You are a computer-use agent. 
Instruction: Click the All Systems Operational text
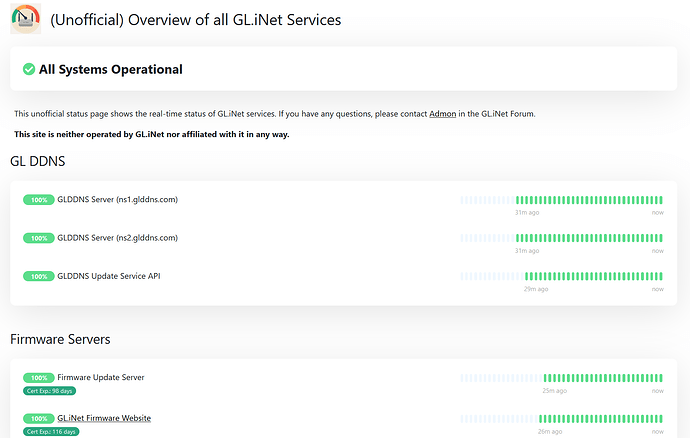(x=110, y=69)
